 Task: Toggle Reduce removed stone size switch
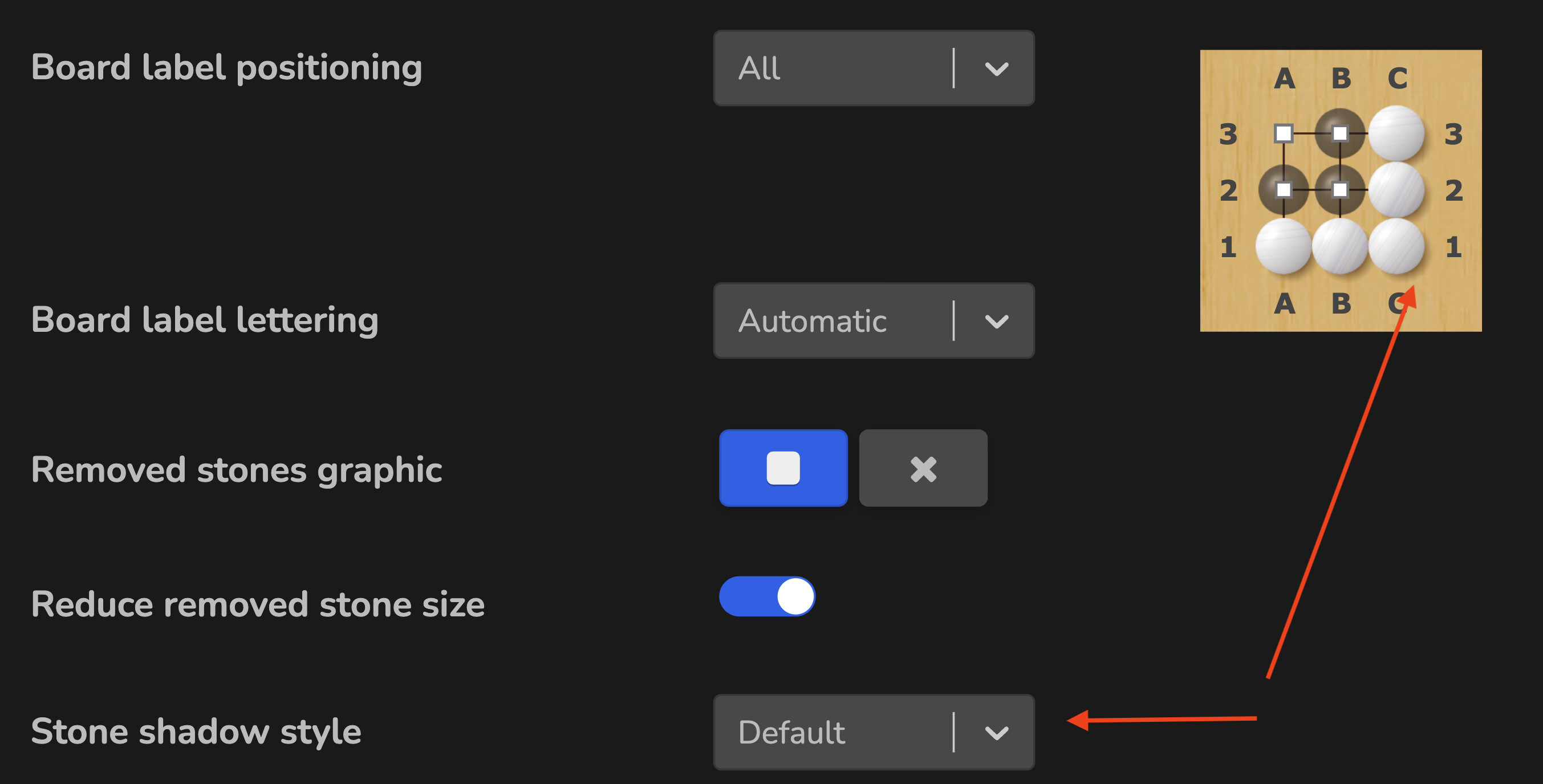click(767, 596)
